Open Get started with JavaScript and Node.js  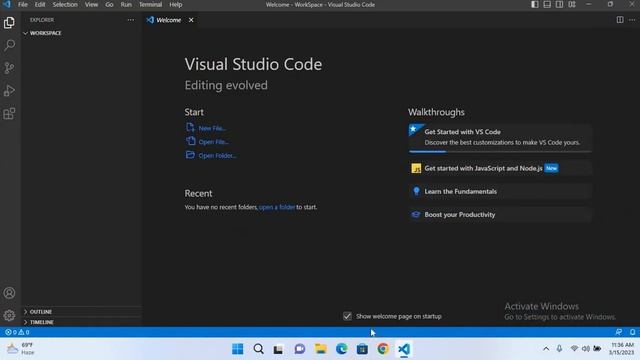pos(500,168)
